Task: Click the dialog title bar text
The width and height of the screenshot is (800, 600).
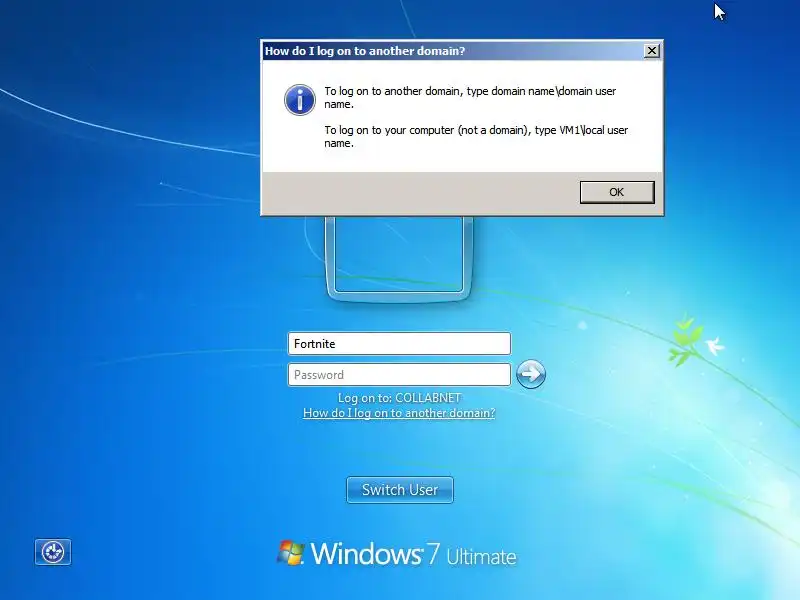Action: [365, 51]
